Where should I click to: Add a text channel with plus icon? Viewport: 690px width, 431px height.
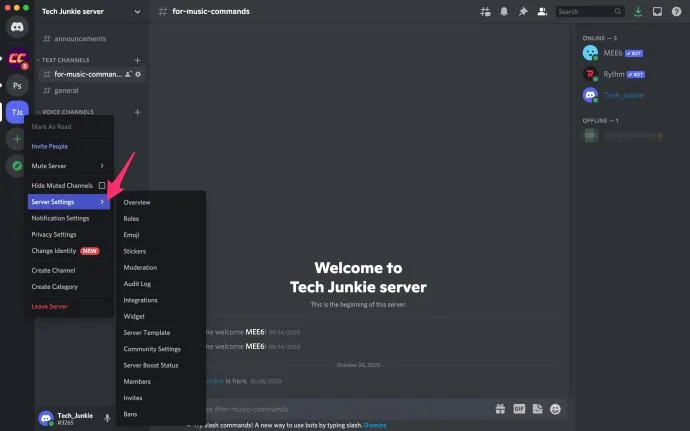[137, 60]
